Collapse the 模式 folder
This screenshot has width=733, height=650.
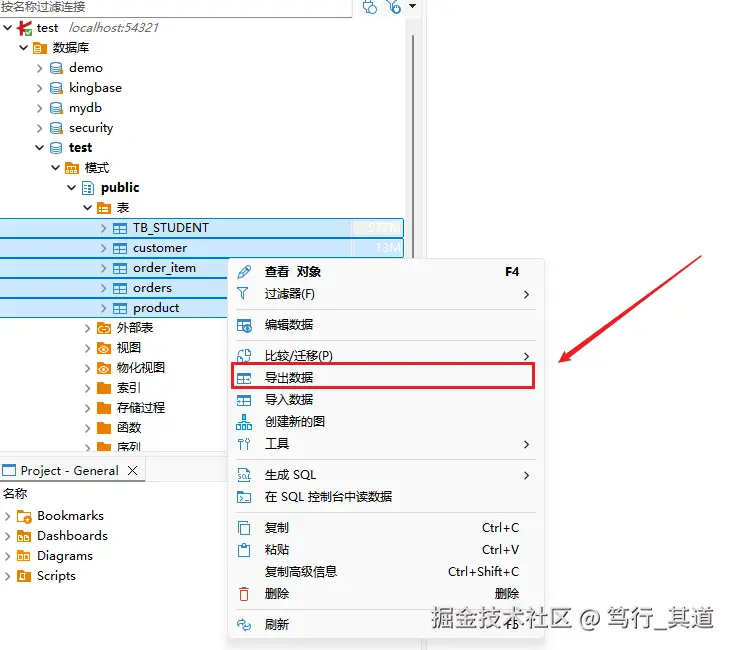[56, 167]
